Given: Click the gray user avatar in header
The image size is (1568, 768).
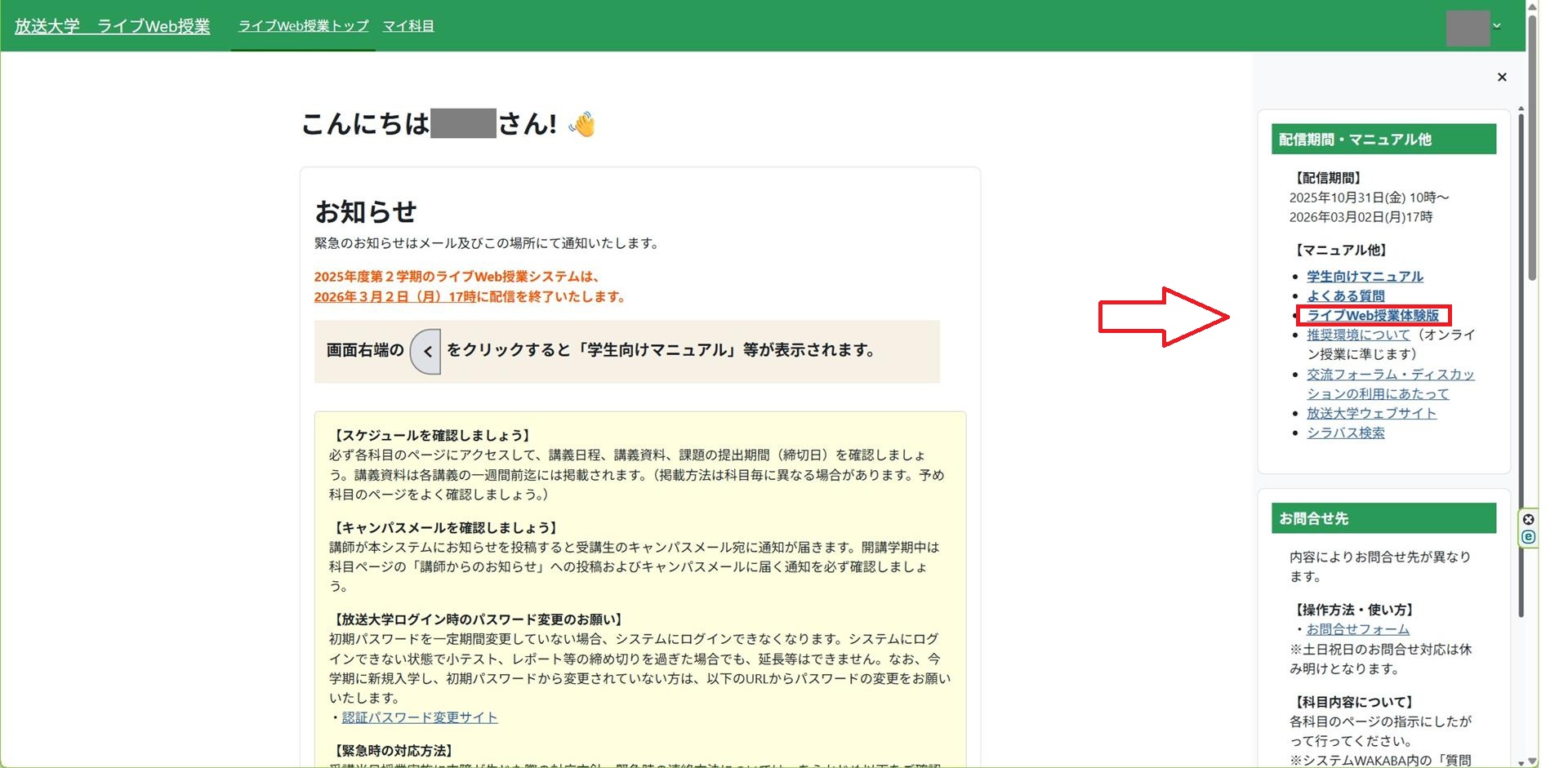Looking at the screenshot, I should click(x=1468, y=28).
